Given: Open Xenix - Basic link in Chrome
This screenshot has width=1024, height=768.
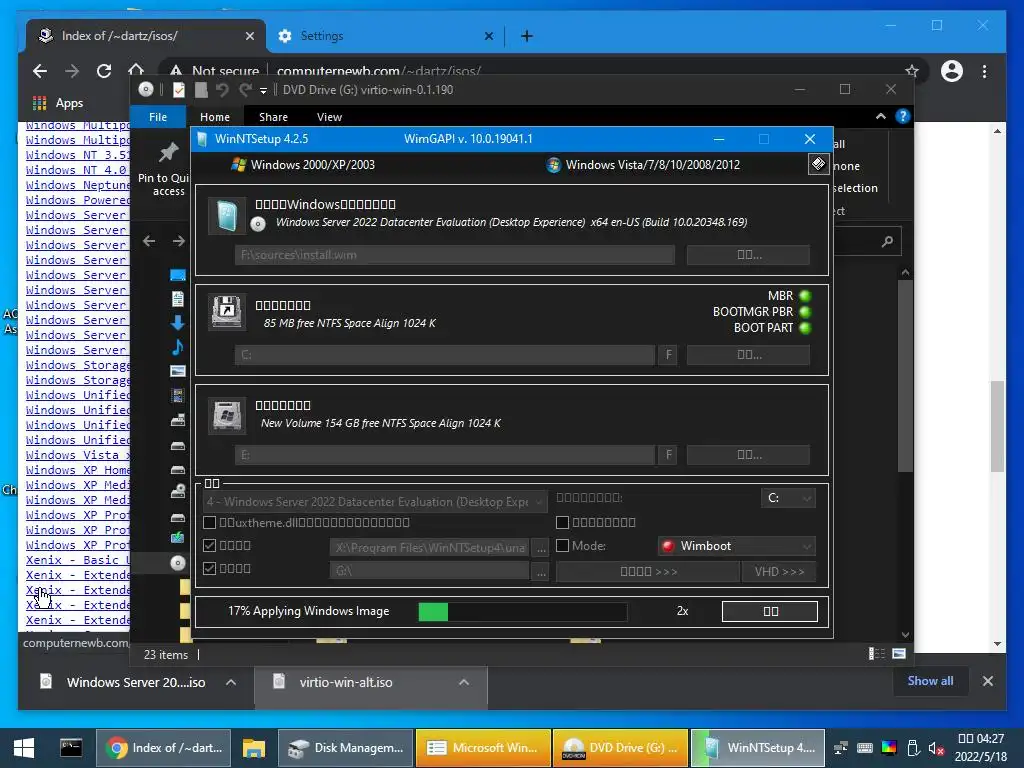Looking at the screenshot, I should (78, 560).
